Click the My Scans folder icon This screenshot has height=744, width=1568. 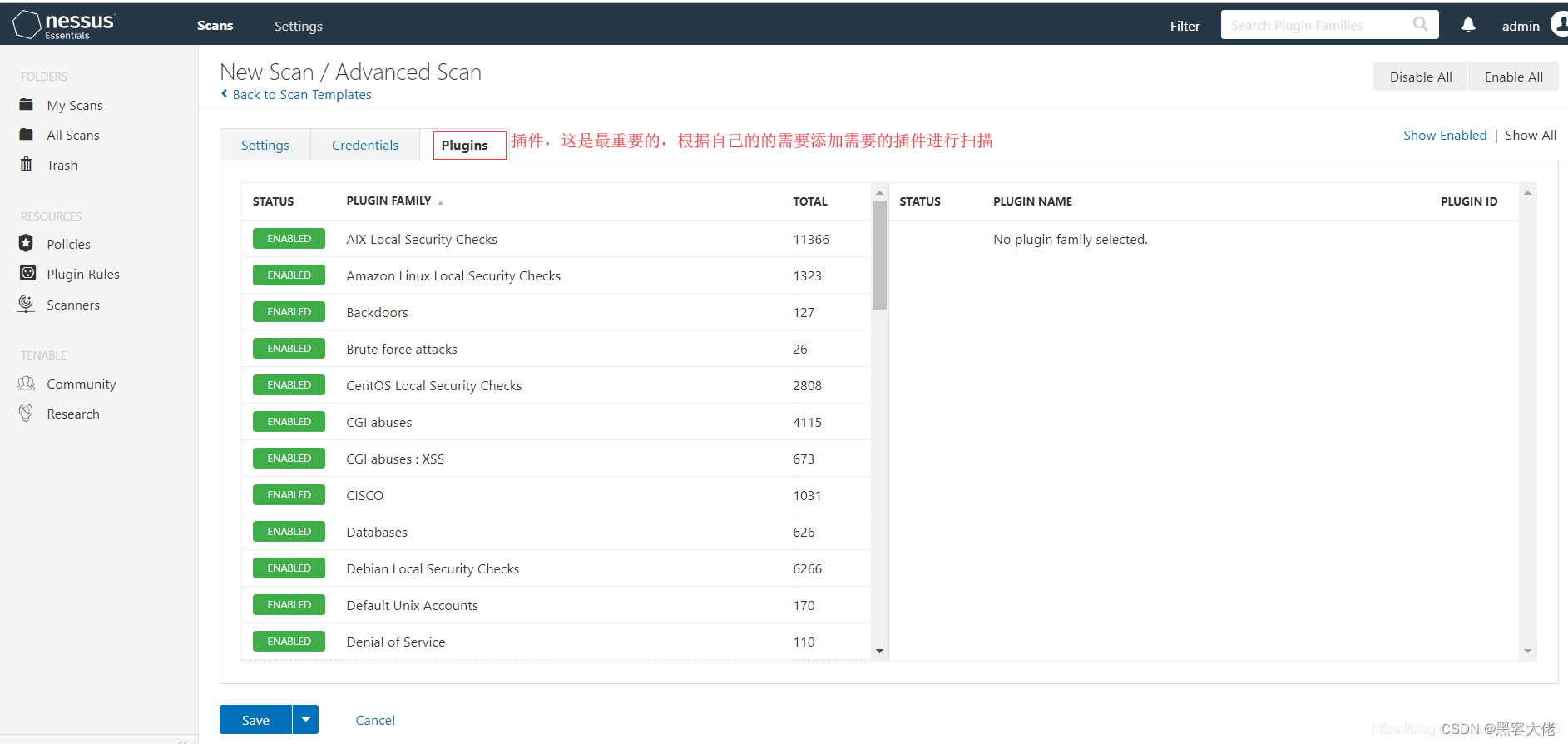click(x=27, y=105)
